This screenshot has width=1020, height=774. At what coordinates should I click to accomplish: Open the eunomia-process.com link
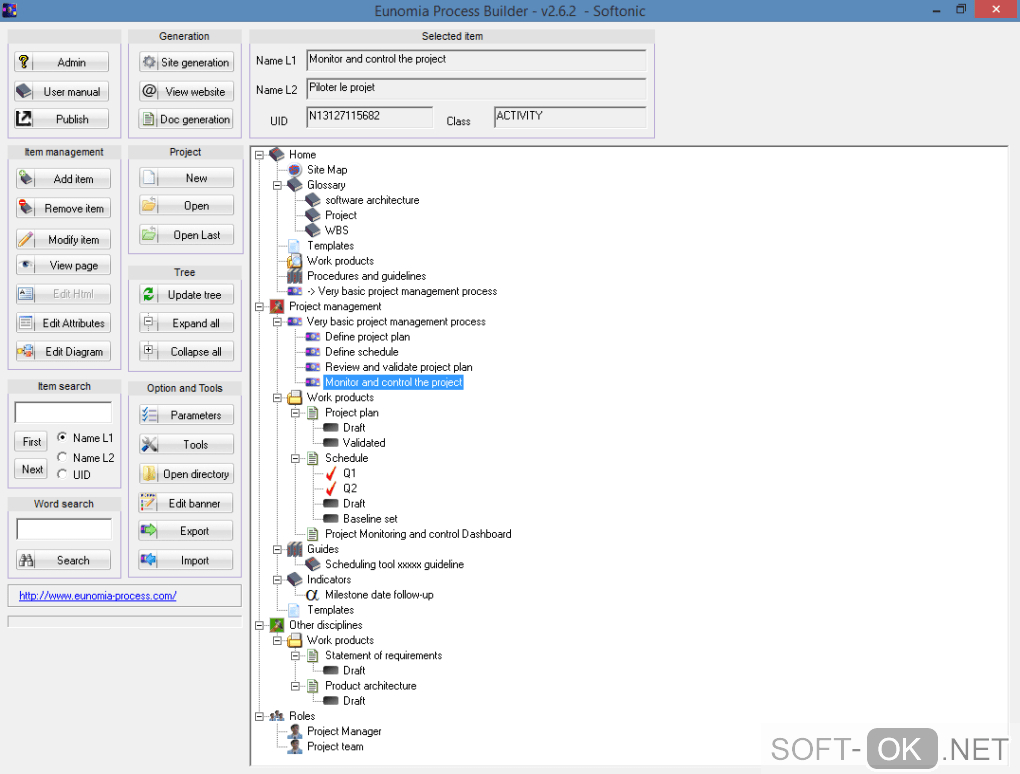point(98,595)
